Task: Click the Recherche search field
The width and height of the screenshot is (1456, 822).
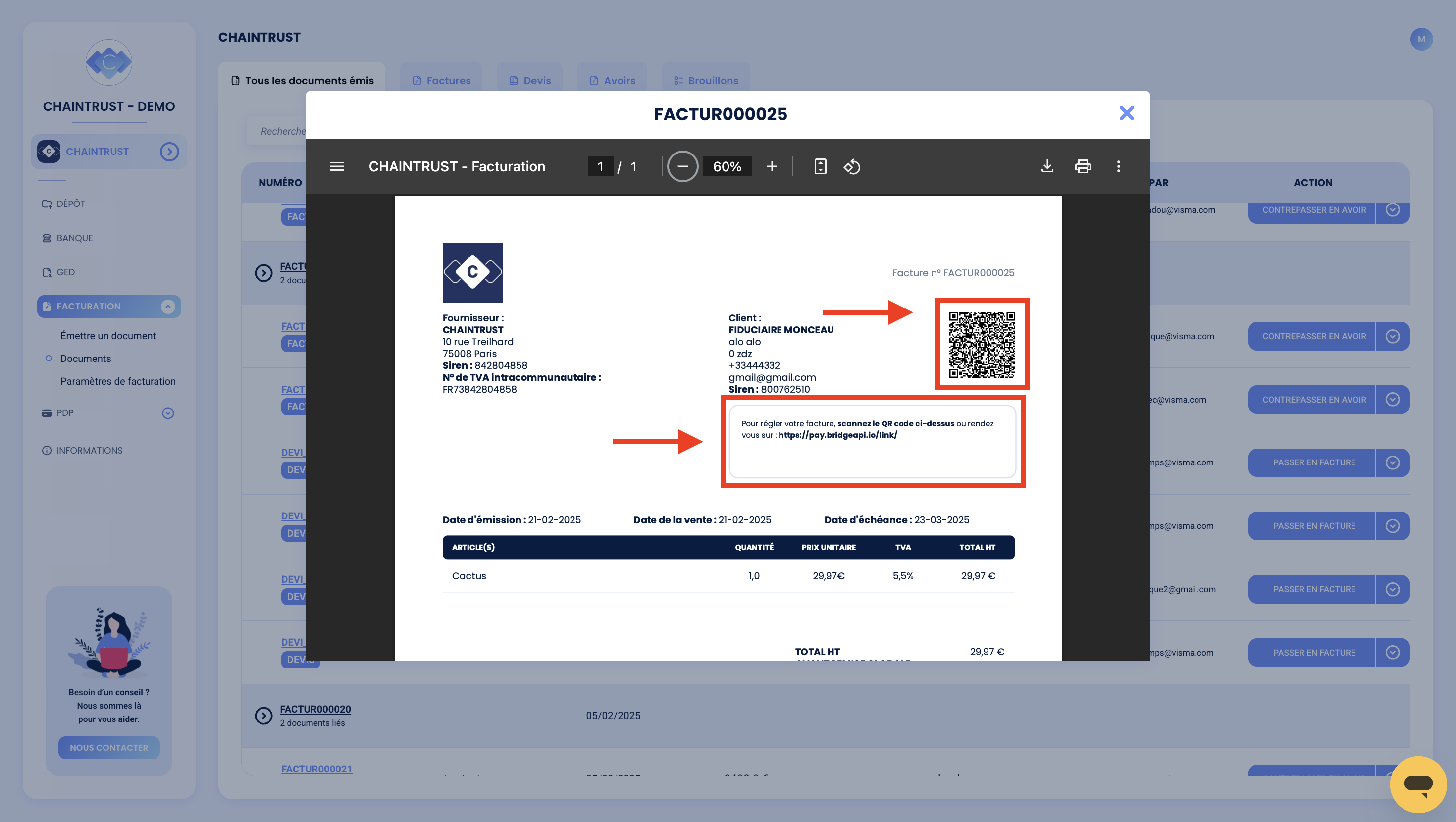Action: click(x=277, y=131)
